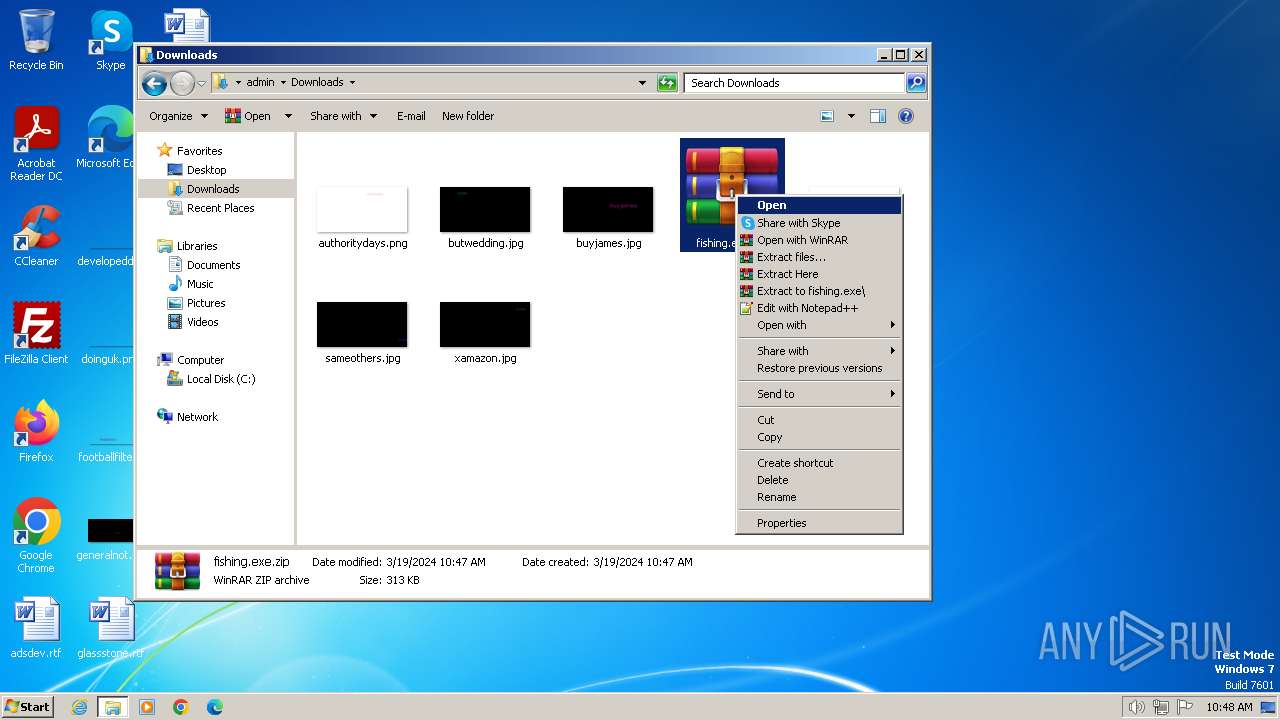Select Extract Here

pyautogui.click(x=819, y=274)
